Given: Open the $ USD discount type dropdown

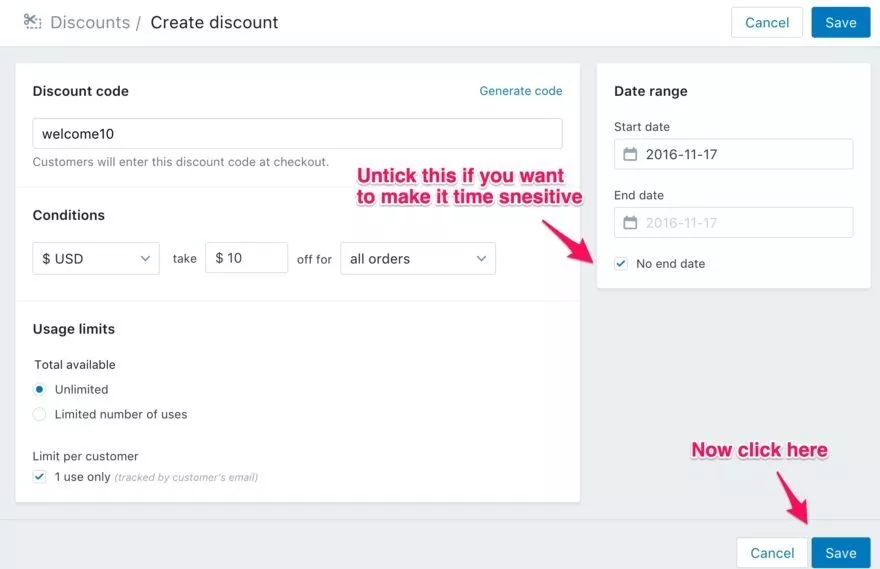Looking at the screenshot, I should click(x=95, y=258).
